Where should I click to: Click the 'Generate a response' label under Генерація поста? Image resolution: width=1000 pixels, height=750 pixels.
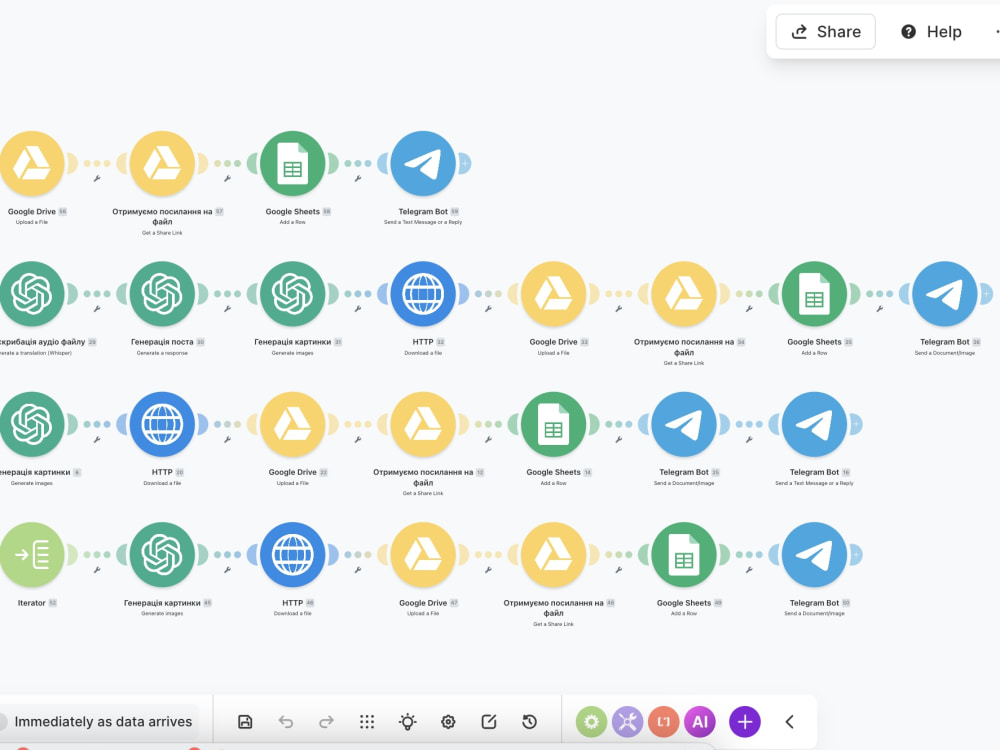pyautogui.click(x=162, y=353)
